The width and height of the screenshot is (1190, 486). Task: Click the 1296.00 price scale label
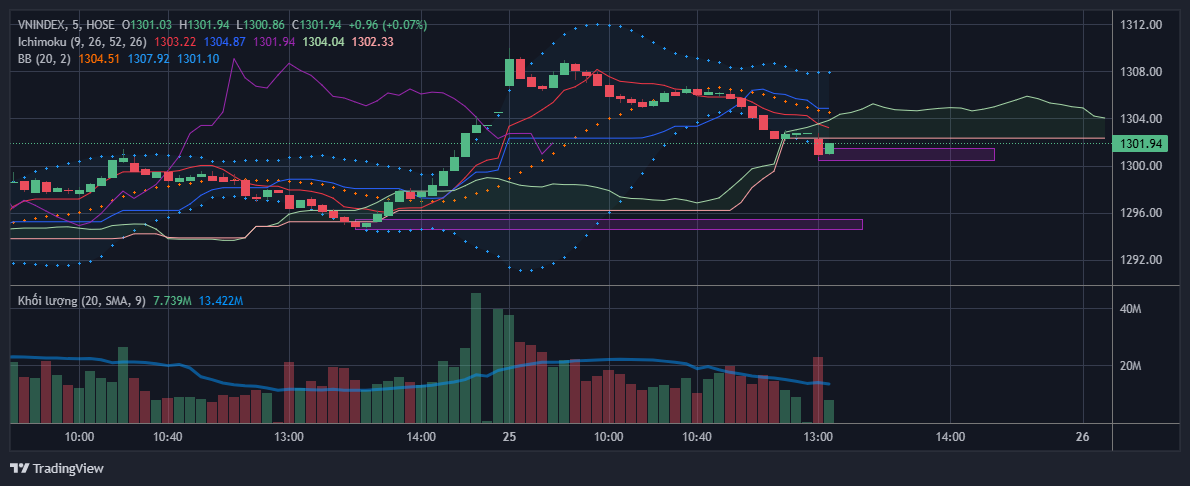click(x=1141, y=213)
